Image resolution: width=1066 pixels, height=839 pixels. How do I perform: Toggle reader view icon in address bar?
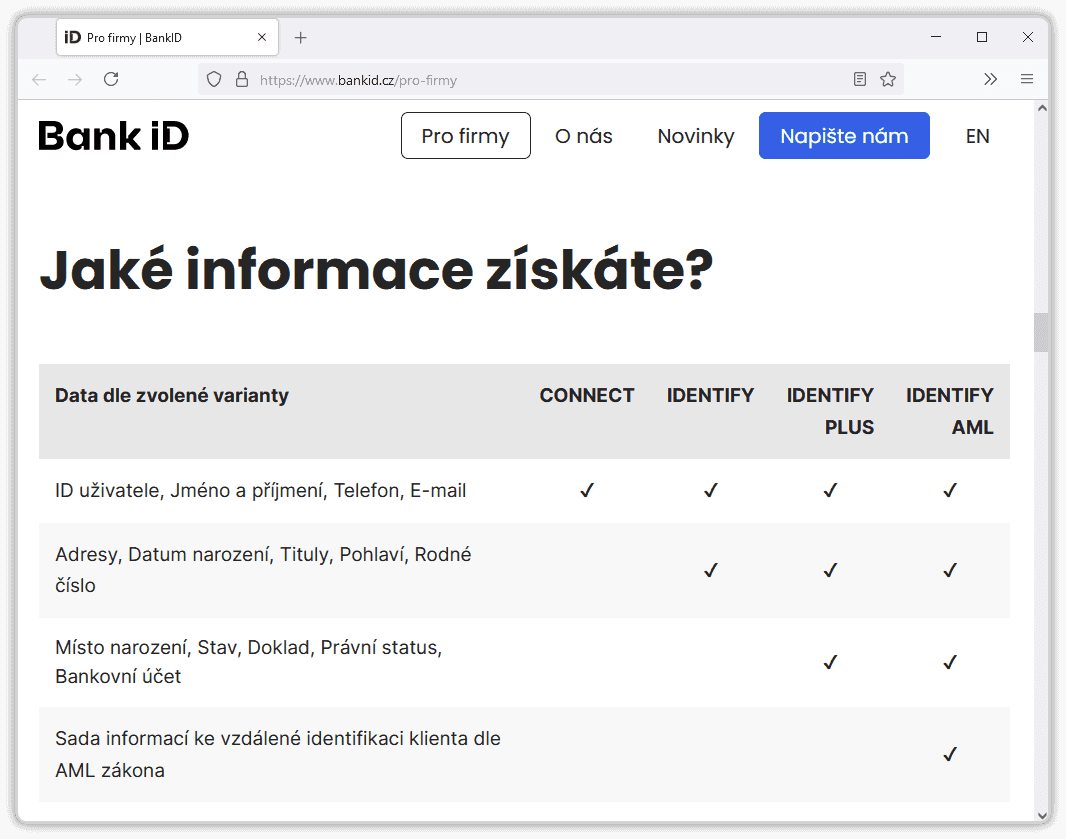pos(860,80)
